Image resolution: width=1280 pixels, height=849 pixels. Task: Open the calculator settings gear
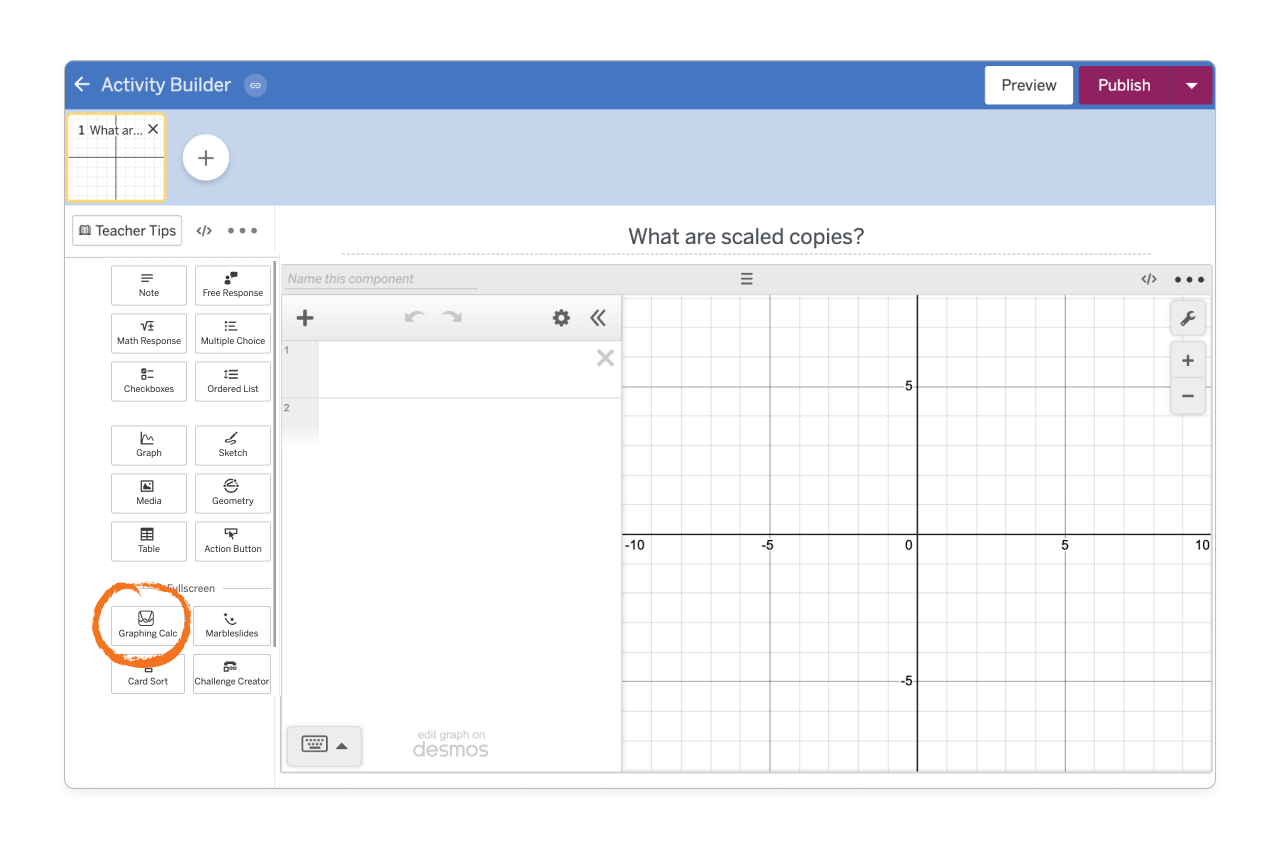[x=561, y=317]
